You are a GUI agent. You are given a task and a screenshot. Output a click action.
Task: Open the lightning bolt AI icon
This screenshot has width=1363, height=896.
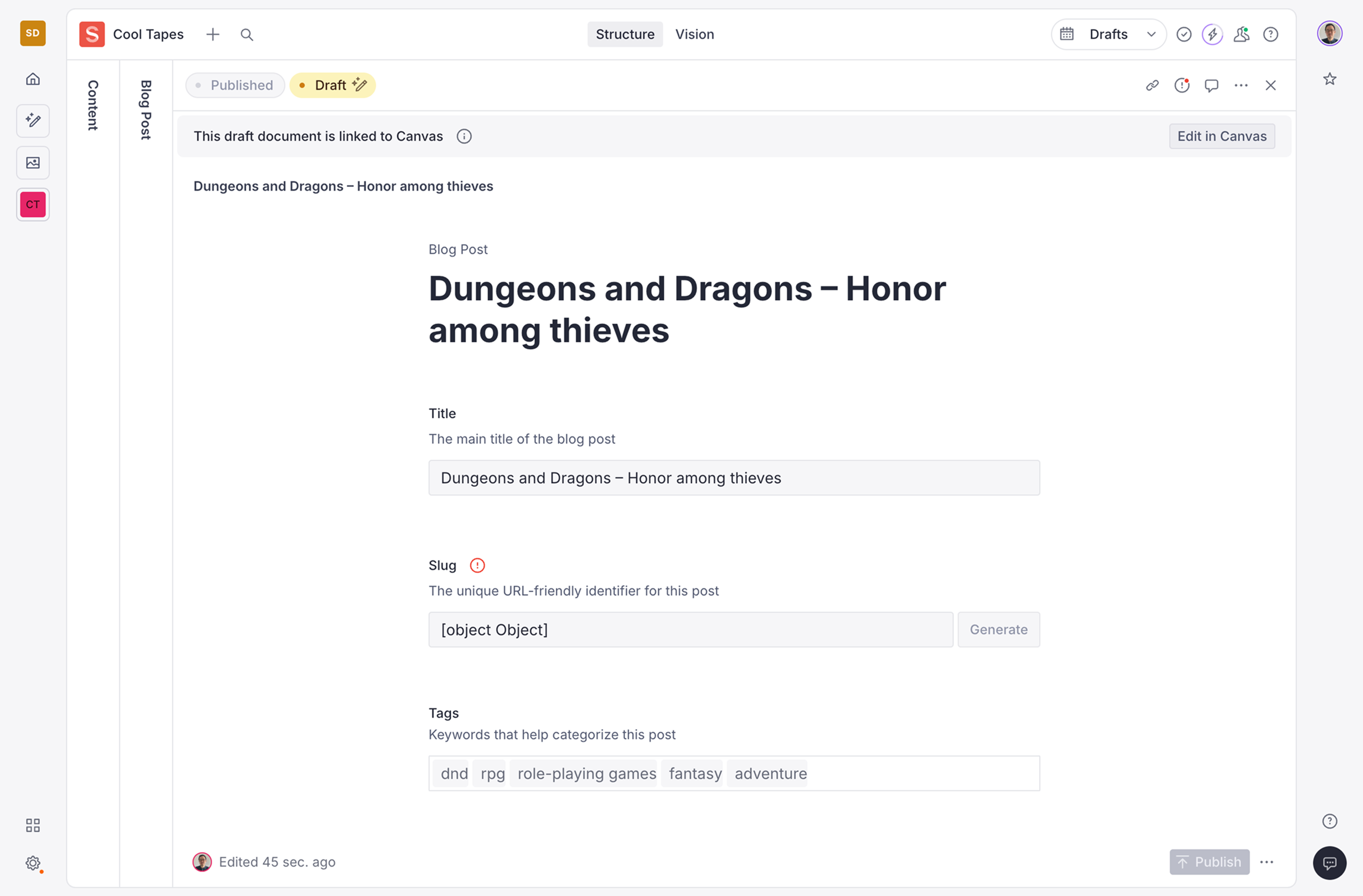click(1212, 34)
